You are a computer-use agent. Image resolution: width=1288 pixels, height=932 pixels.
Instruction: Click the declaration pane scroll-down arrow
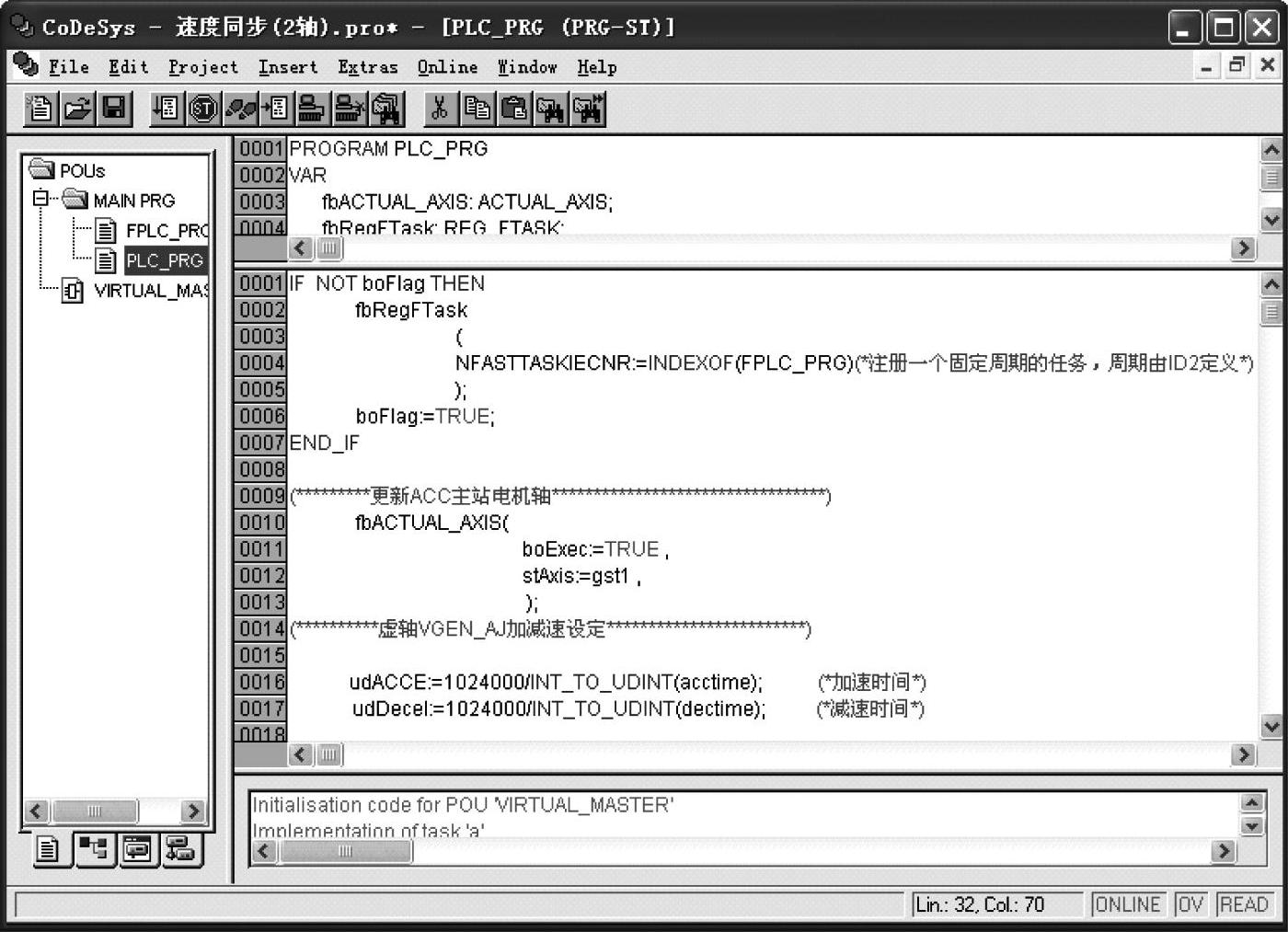click(x=1271, y=219)
